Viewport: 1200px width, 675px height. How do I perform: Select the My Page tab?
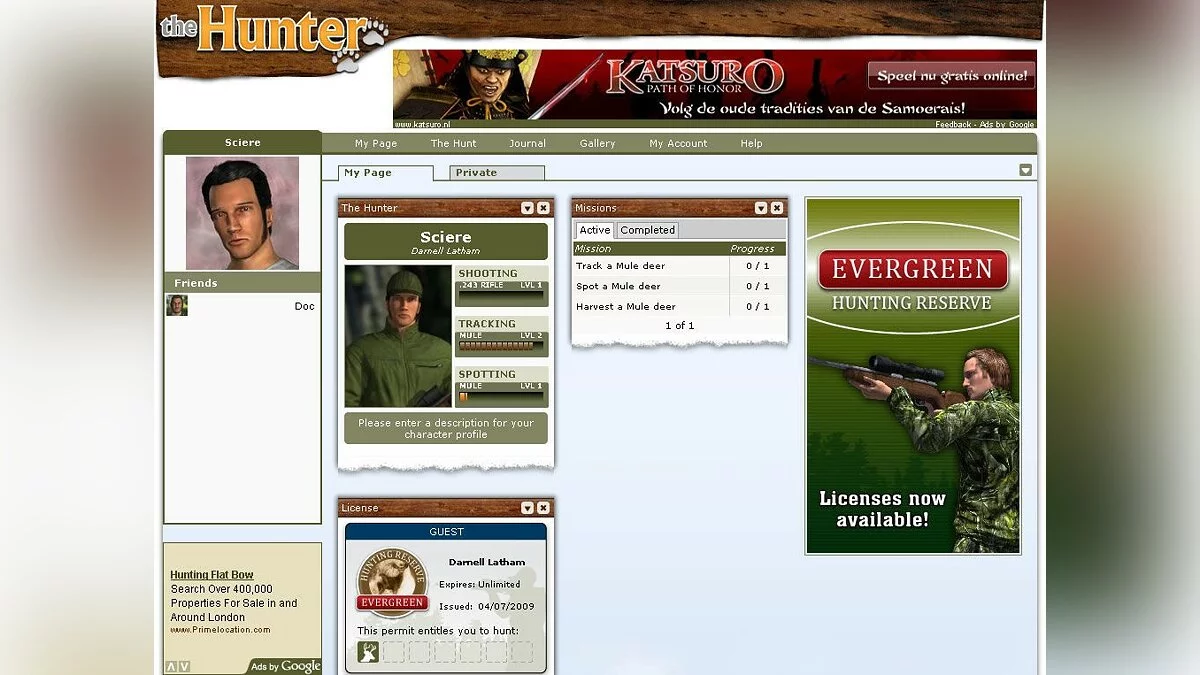tap(386, 173)
